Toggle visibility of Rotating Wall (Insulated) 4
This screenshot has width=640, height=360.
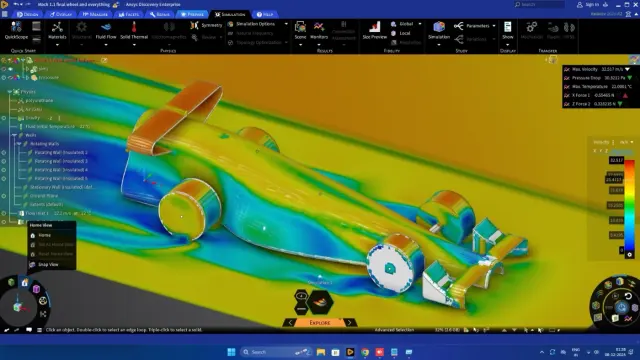(x=4, y=170)
